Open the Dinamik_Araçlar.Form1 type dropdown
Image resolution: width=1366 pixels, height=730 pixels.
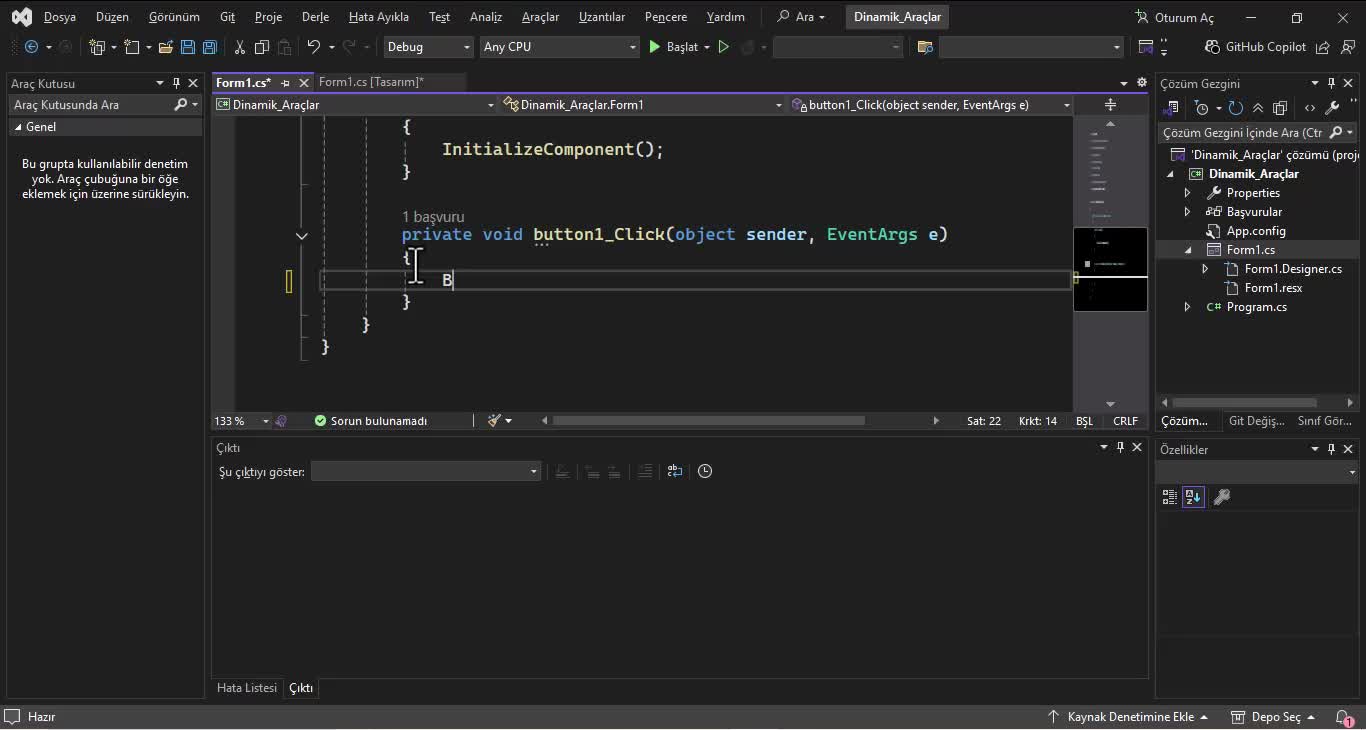point(643,105)
